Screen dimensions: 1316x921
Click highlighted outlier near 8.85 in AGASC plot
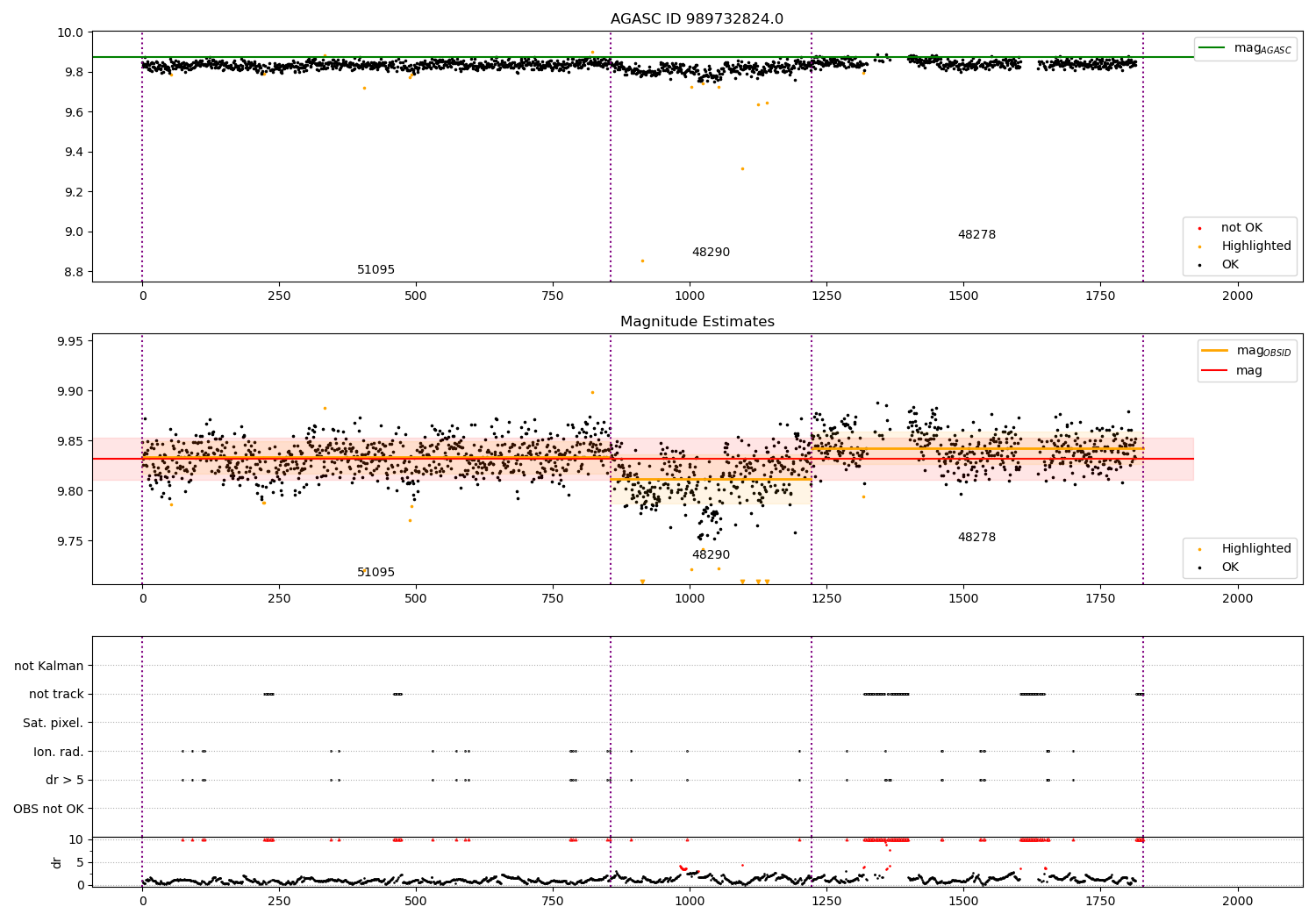tap(642, 261)
